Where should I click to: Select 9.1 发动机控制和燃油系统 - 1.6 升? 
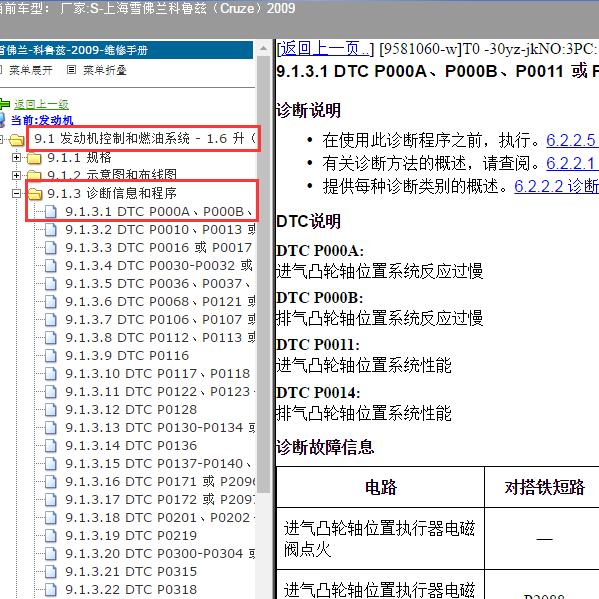144,139
